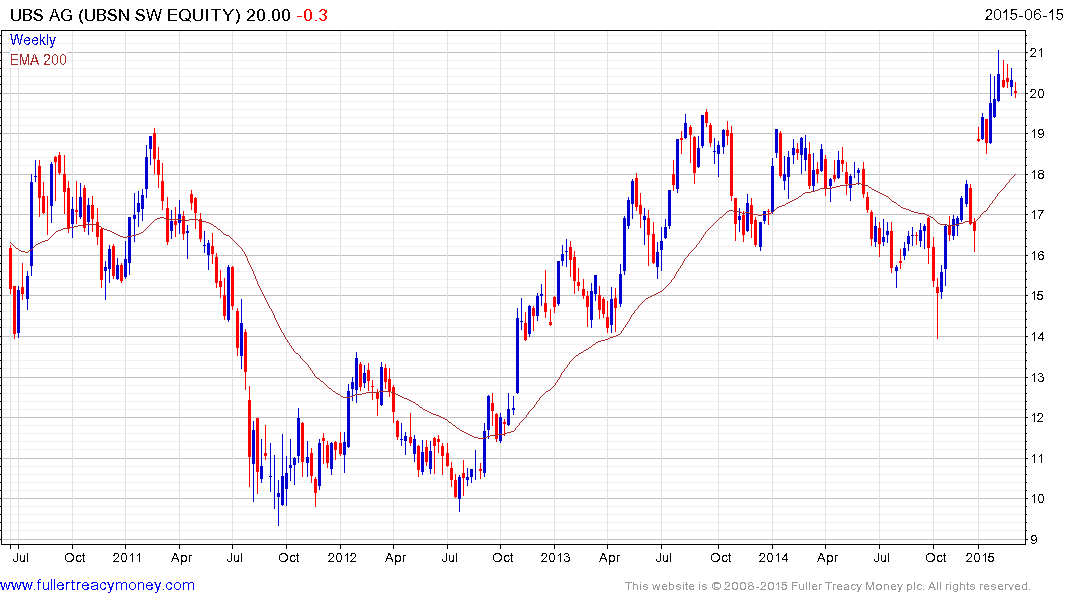
Task: Click the 18 price axis label
Action: [x=1037, y=174]
